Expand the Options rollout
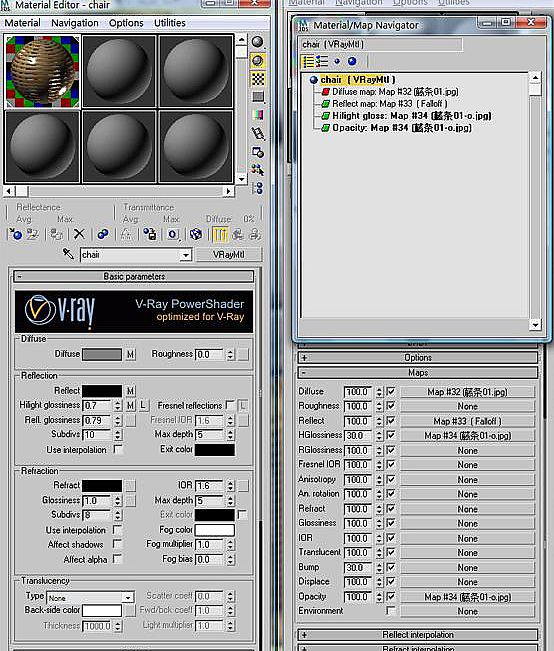 [x=418, y=357]
